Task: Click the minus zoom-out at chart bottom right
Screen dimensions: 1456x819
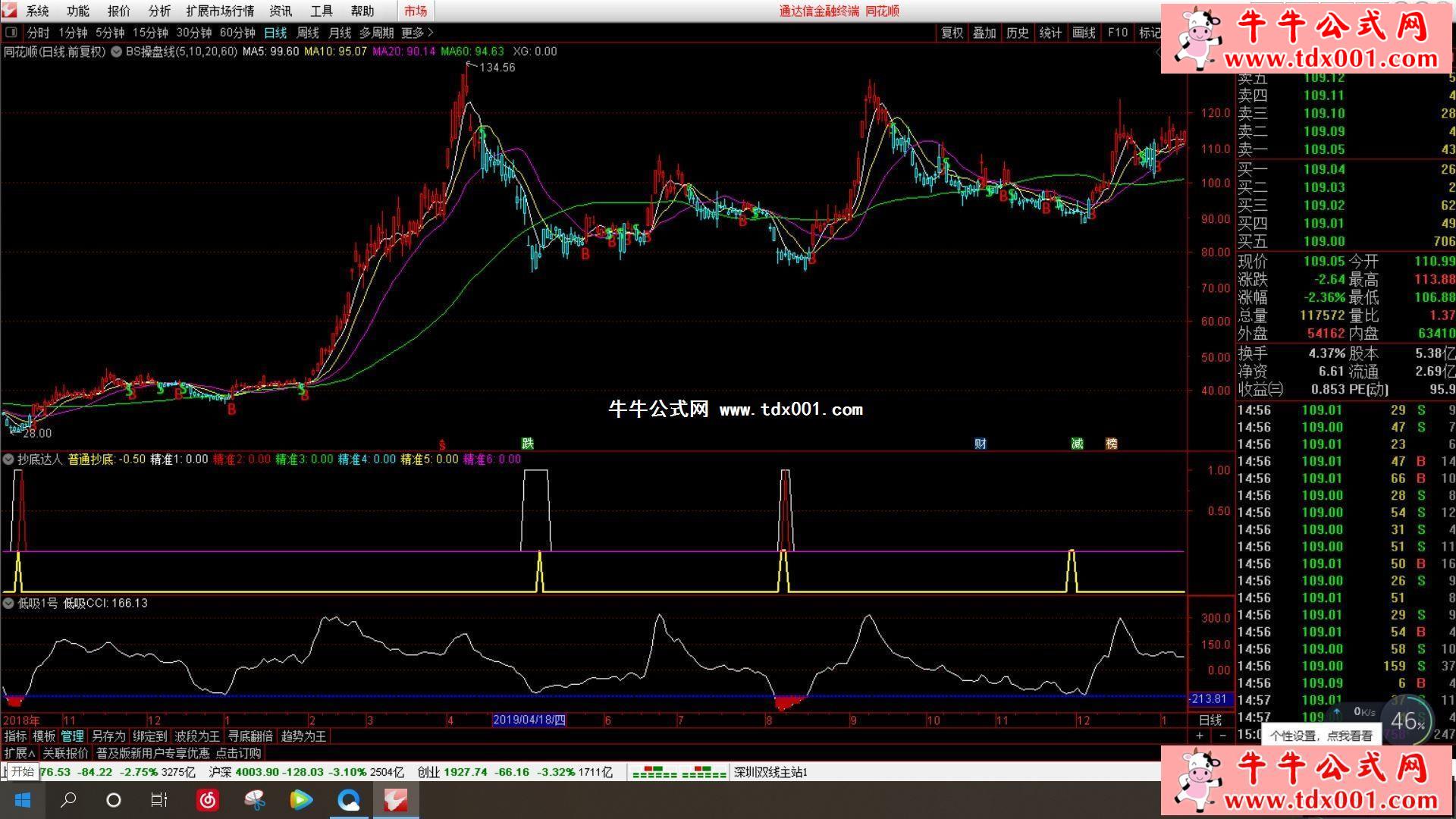Action: click(1222, 736)
